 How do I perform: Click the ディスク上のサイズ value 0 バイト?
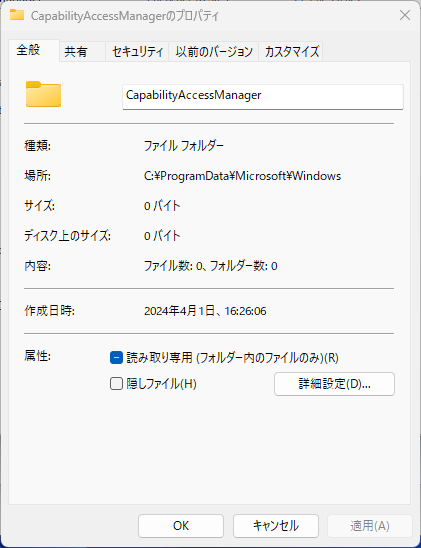point(162,236)
